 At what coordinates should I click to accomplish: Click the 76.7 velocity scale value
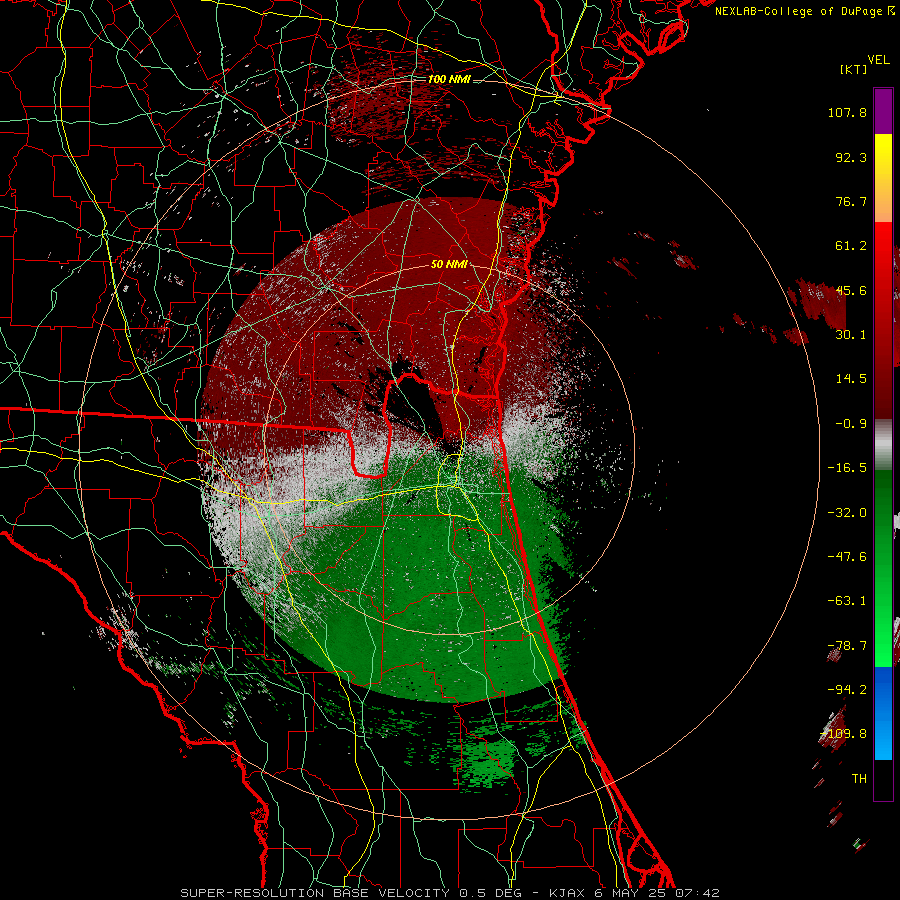click(x=851, y=201)
